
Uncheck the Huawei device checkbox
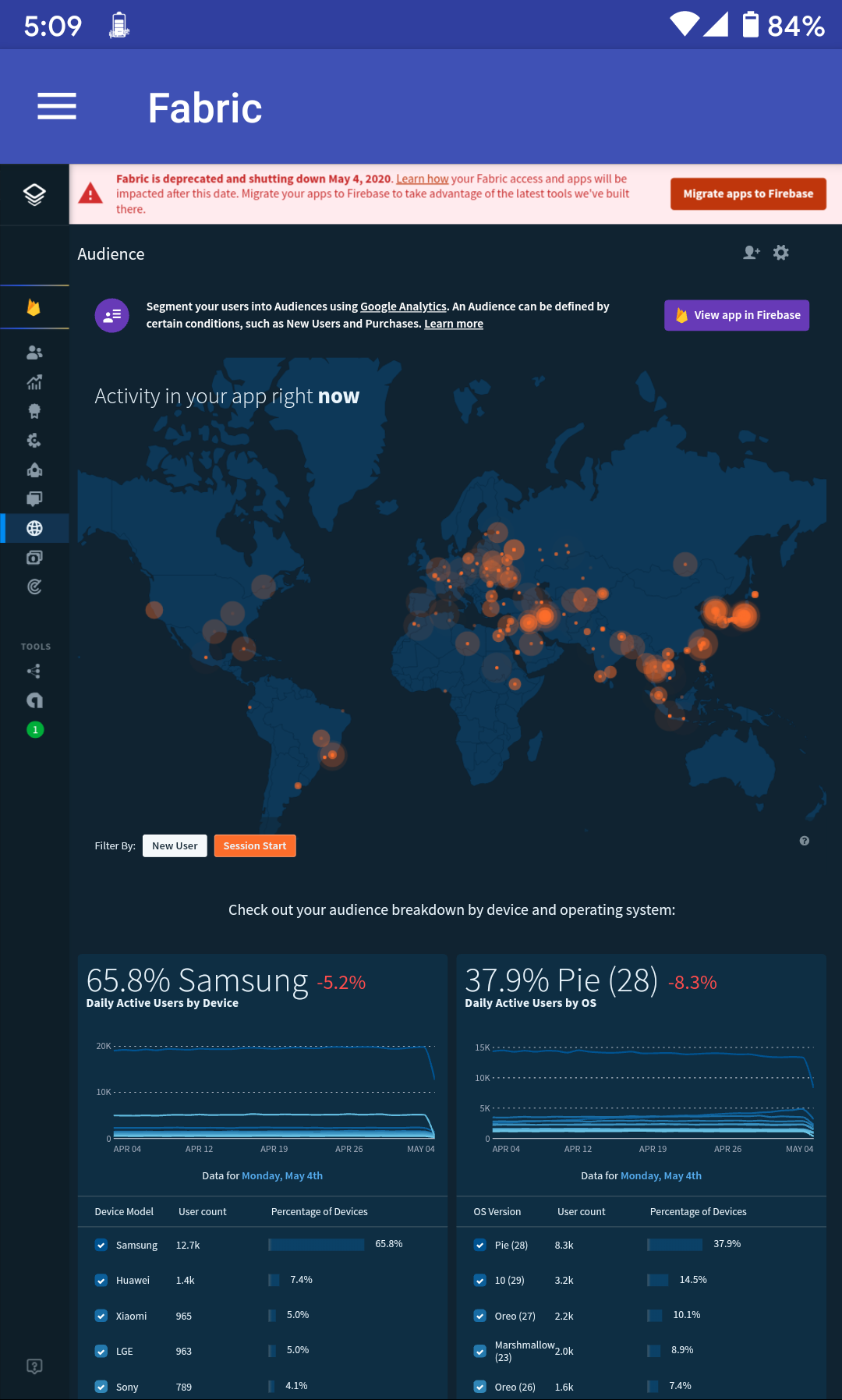pyautogui.click(x=101, y=1280)
